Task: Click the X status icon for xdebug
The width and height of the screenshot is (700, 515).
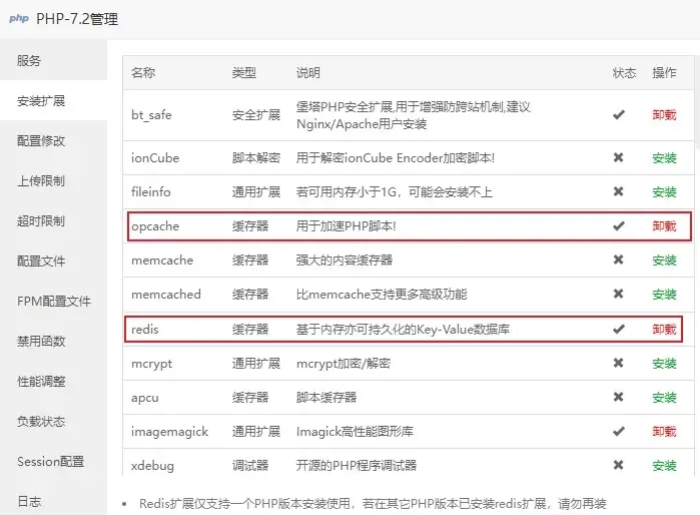Action: tap(618, 465)
